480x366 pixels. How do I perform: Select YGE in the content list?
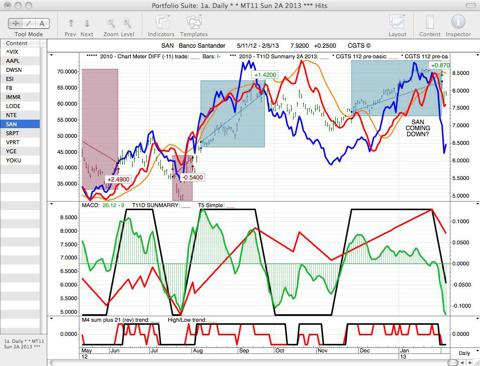click(x=20, y=151)
